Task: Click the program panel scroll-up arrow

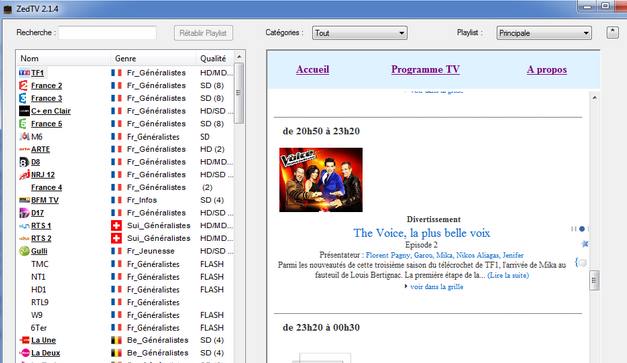Action: (594, 98)
